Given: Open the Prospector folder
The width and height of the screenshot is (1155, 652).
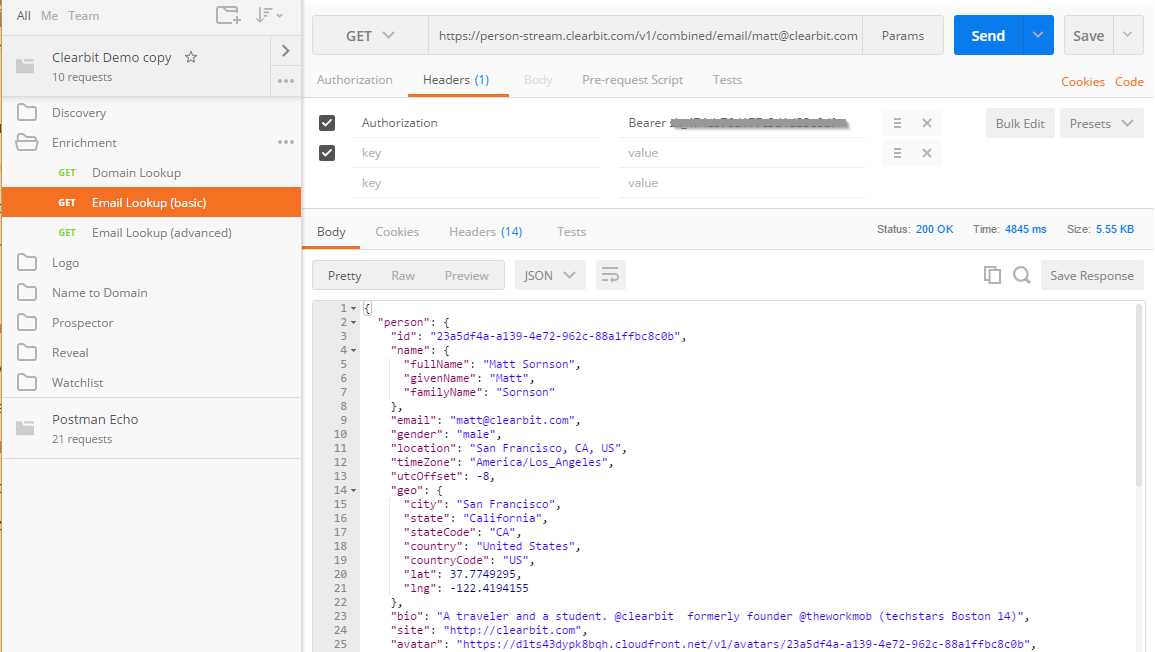Looking at the screenshot, I should pos(152,323).
